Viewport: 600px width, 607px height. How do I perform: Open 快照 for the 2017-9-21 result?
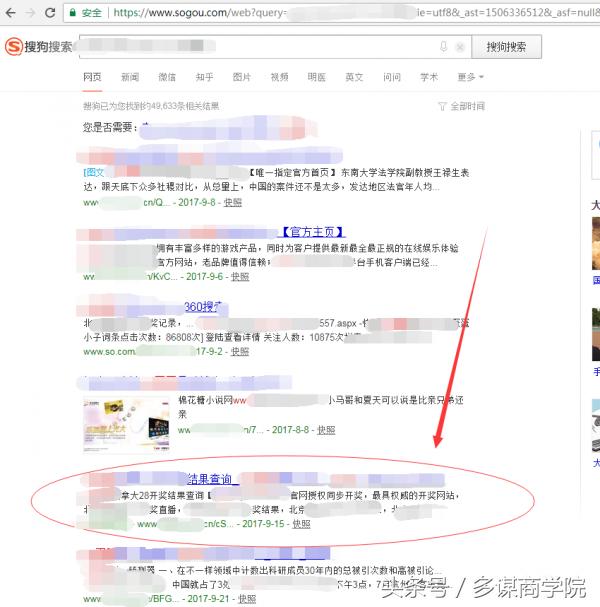click(x=247, y=599)
